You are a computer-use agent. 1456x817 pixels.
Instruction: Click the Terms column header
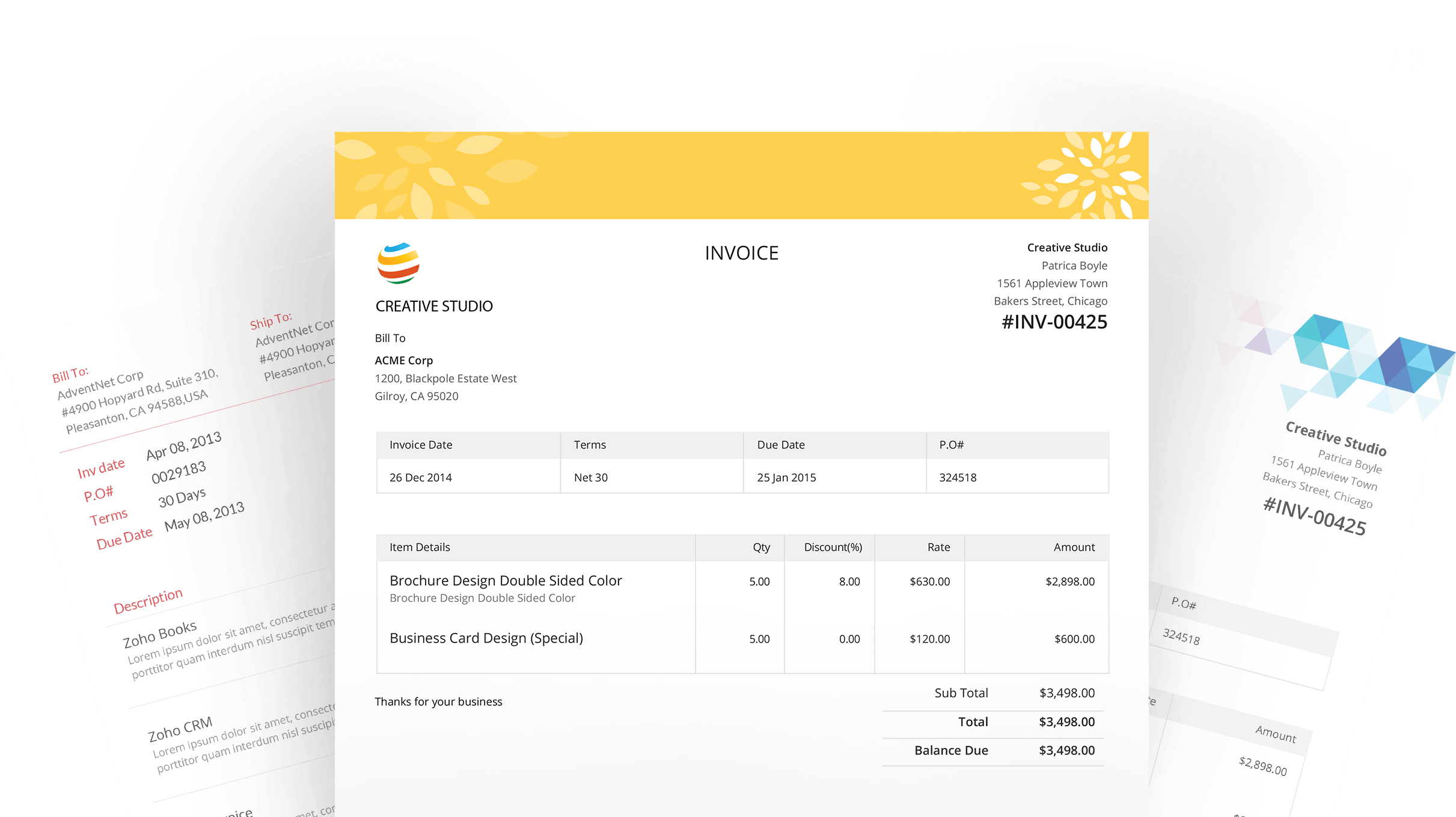tap(590, 445)
